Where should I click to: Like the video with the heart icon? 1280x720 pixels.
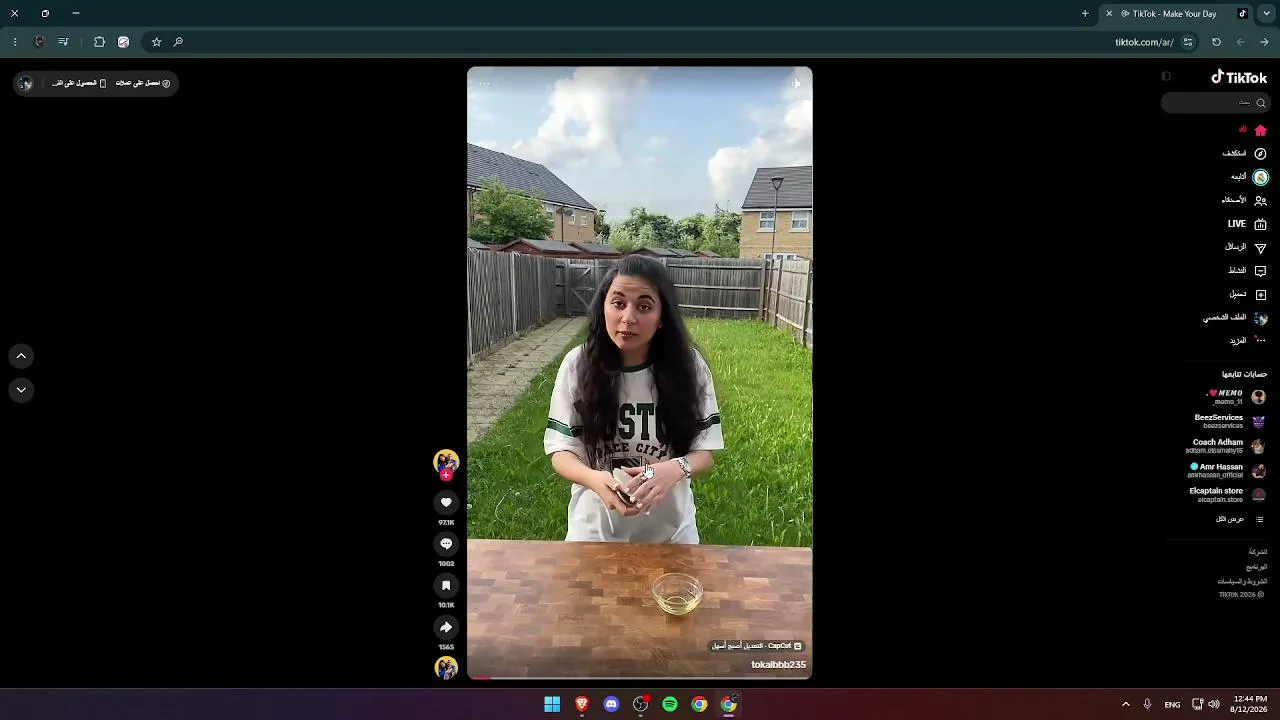446,502
